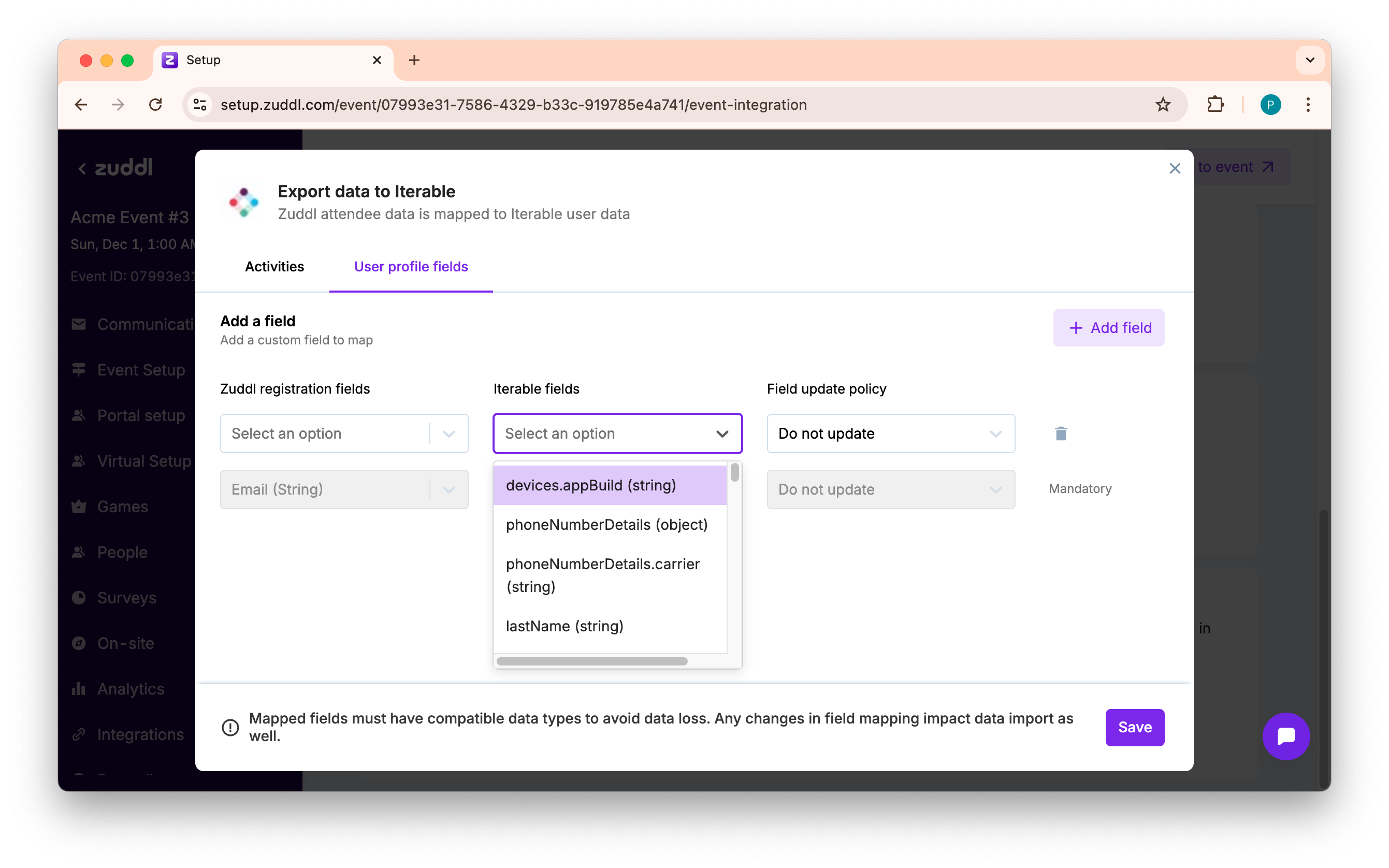This screenshot has height=868, width=1389.
Task: Click the bookmark star in address bar
Action: pos(1163,105)
